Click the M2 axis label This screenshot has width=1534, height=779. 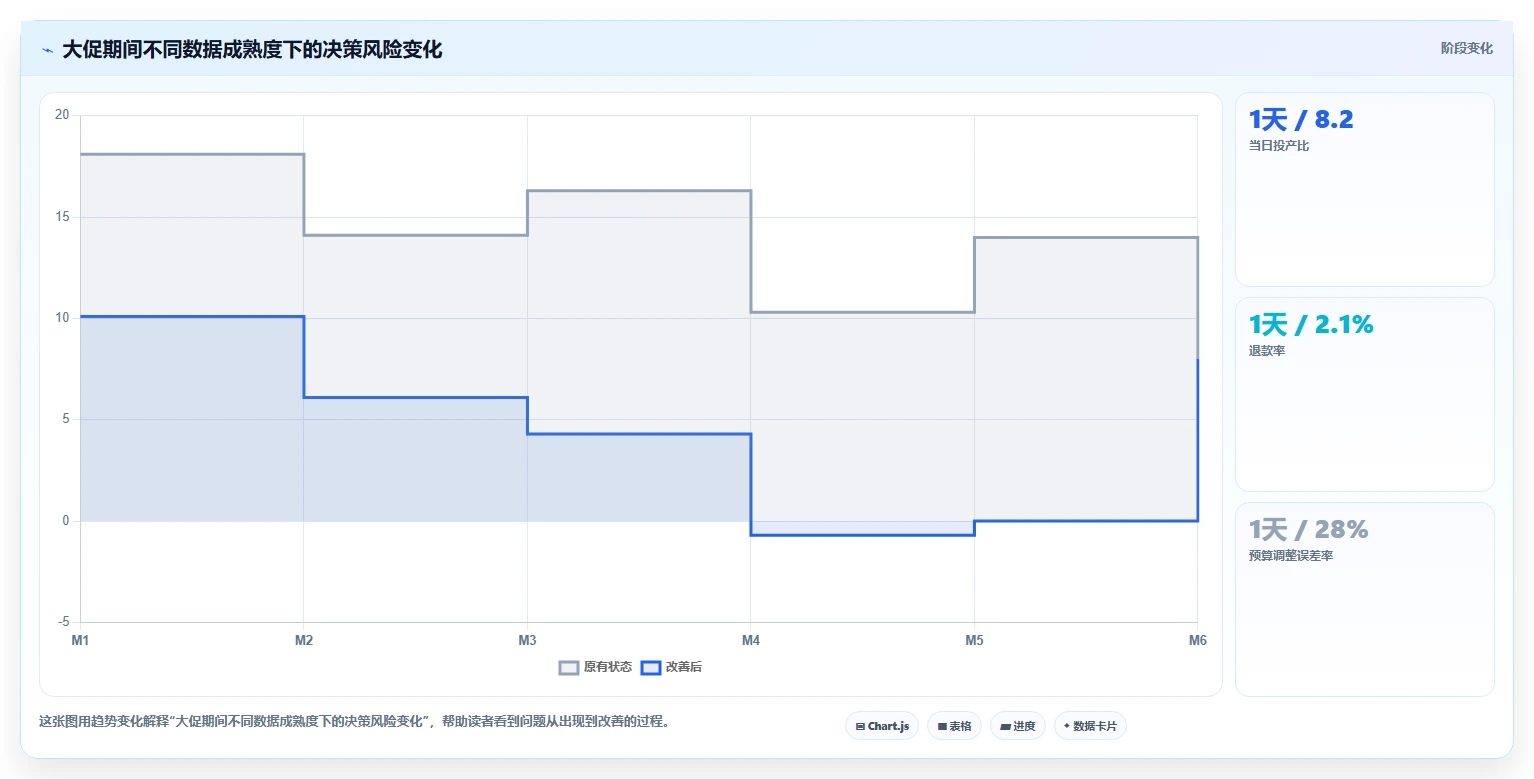pyautogui.click(x=304, y=640)
